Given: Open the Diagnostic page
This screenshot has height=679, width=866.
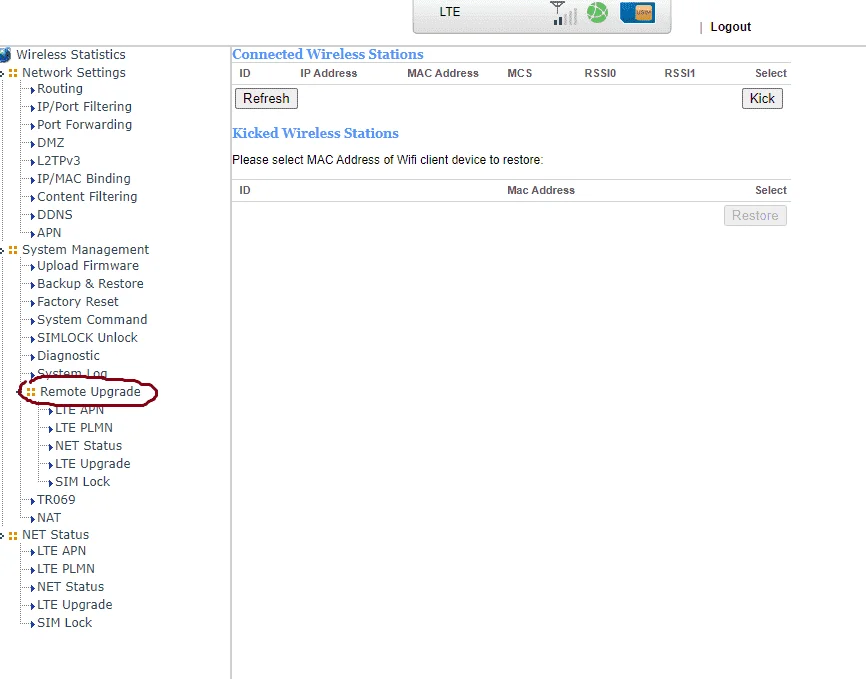Looking at the screenshot, I should click(x=68, y=356).
